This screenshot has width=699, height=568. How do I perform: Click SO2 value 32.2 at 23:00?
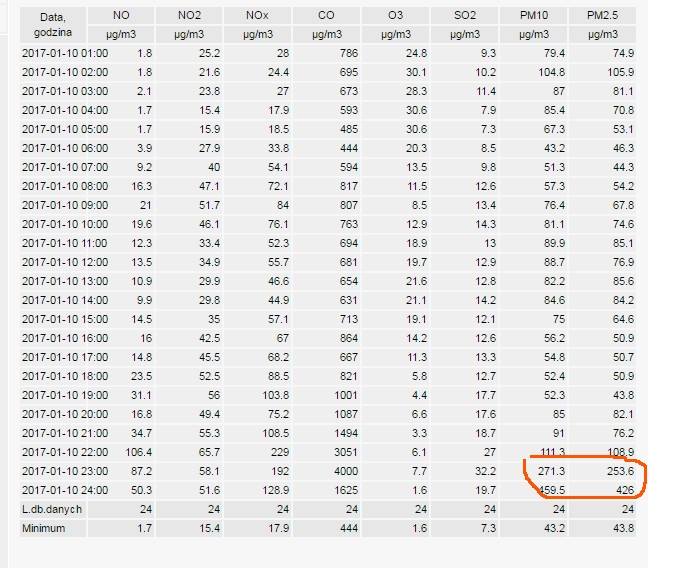(x=485, y=471)
